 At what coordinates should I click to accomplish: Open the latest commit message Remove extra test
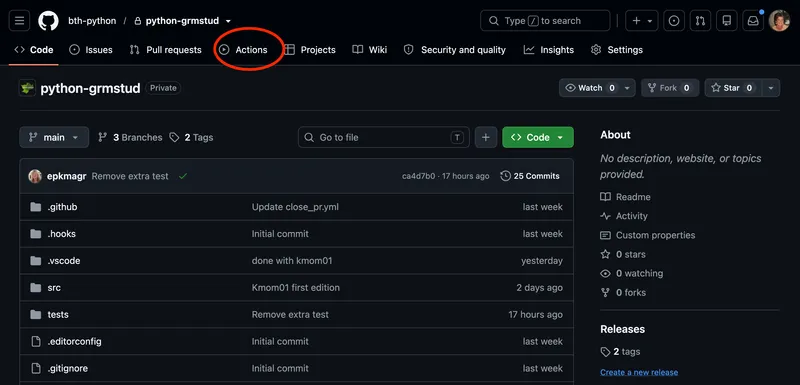[130, 176]
